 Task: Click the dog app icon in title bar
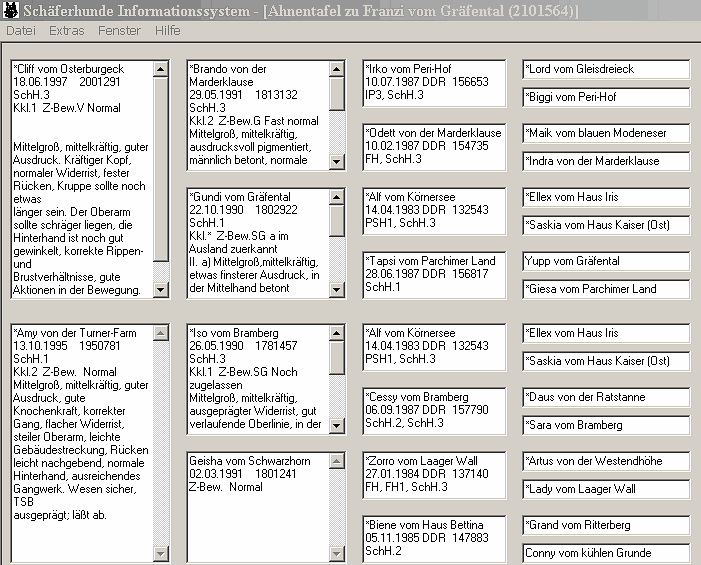click(x=11, y=10)
